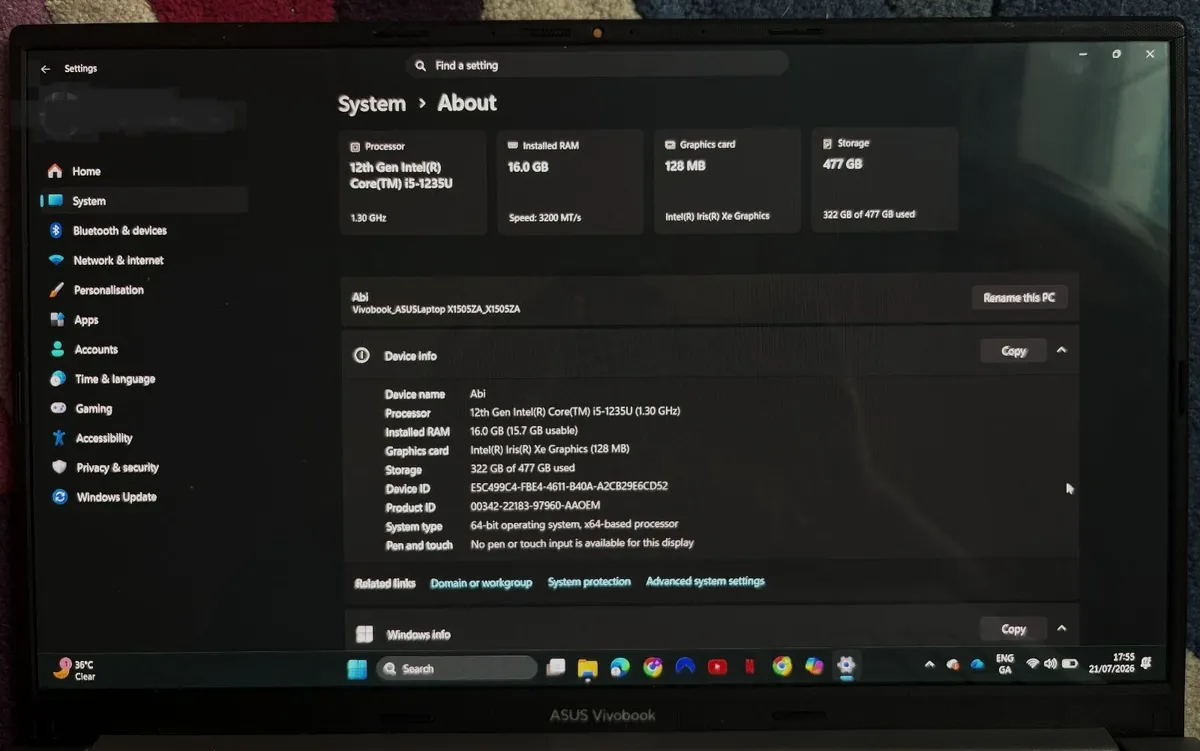1200x751 pixels.
Task: Click the Windows info logo icon
Action: 365,634
